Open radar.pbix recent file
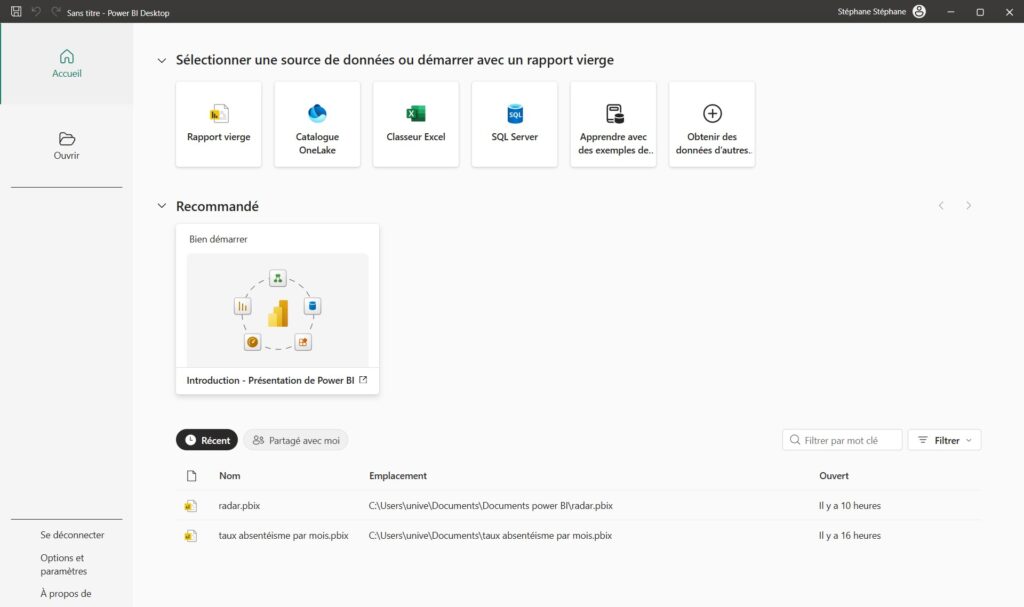Viewport: 1024px width, 607px height. click(x=239, y=506)
